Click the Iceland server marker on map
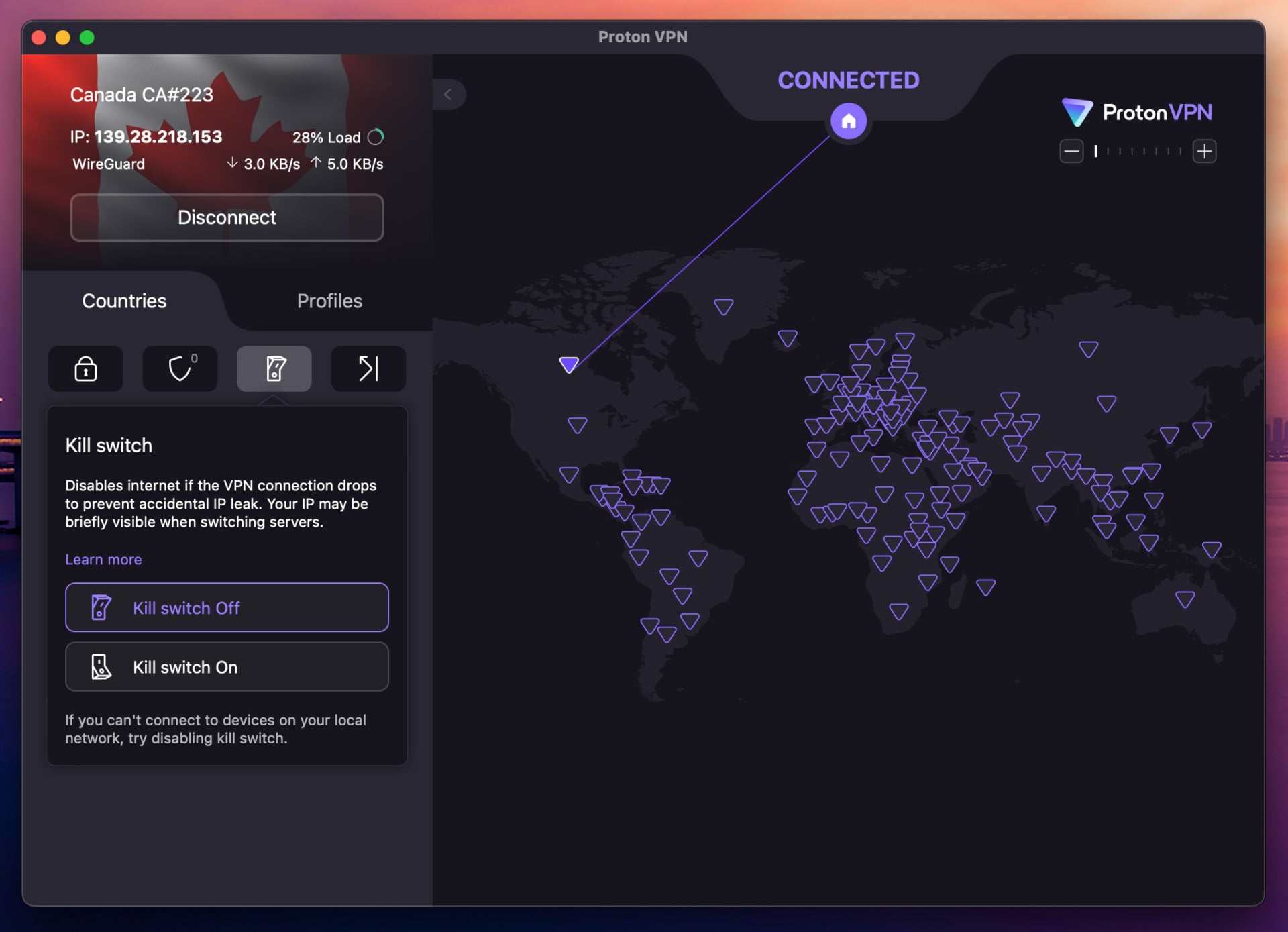The height and width of the screenshot is (932, 1288). (788, 338)
